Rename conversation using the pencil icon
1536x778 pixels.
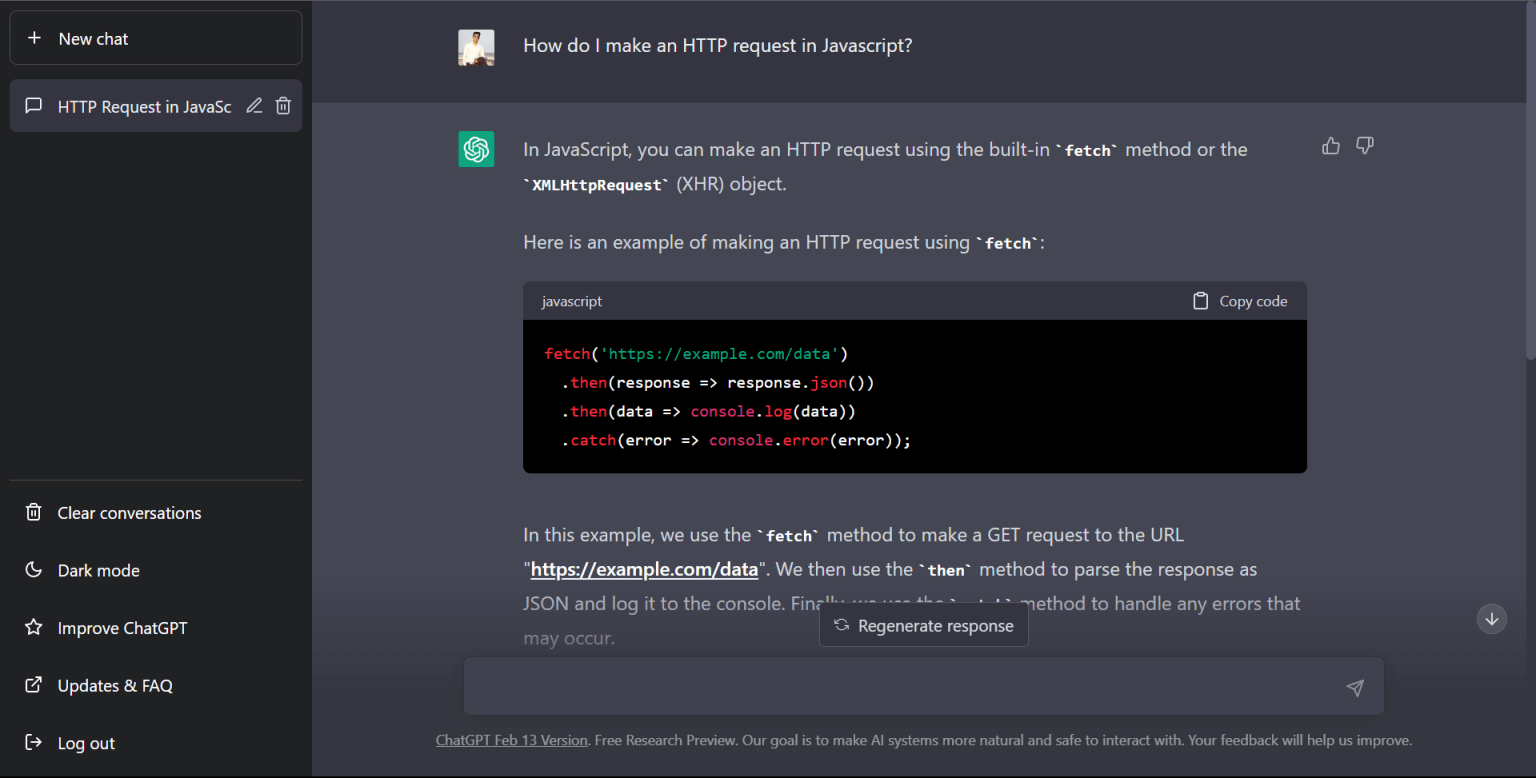click(x=254, y=105)
